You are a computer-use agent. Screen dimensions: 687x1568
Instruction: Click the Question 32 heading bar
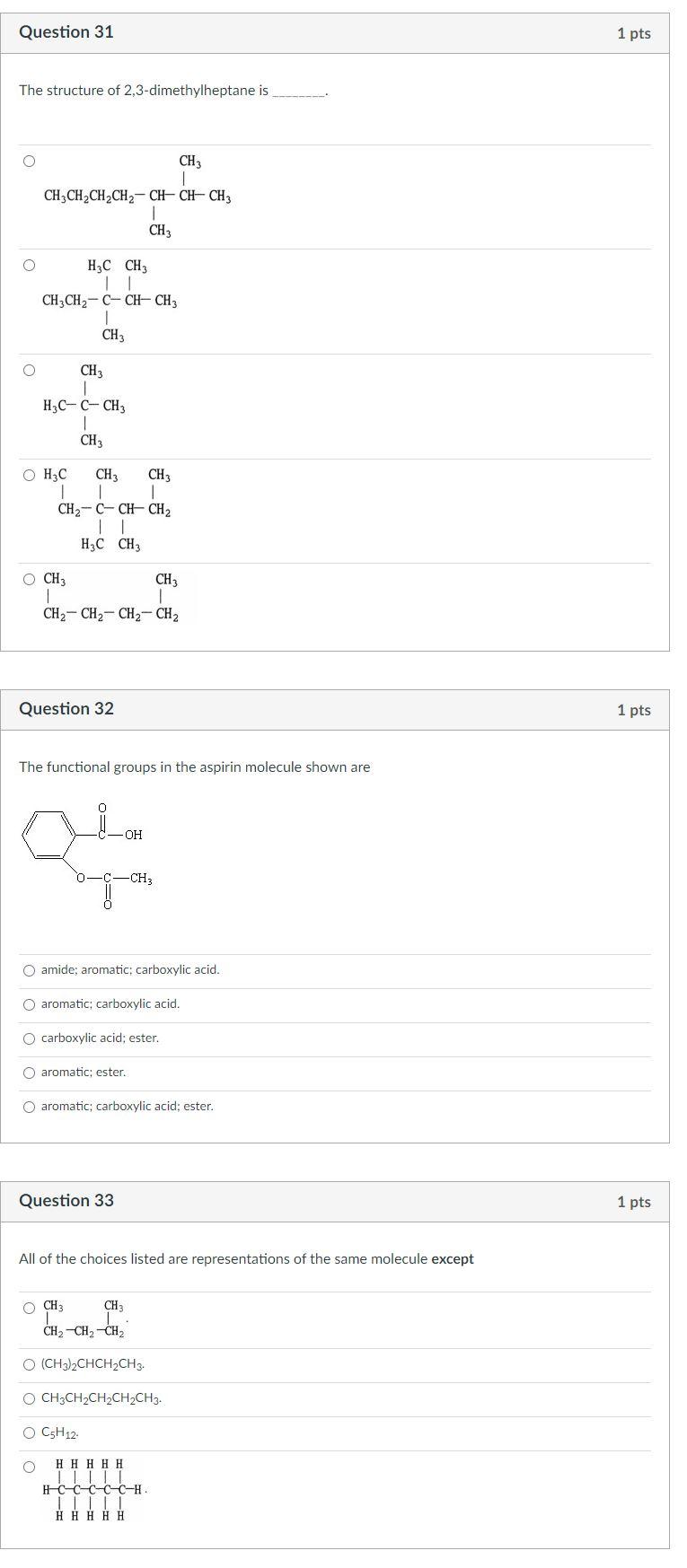[66, 708]
